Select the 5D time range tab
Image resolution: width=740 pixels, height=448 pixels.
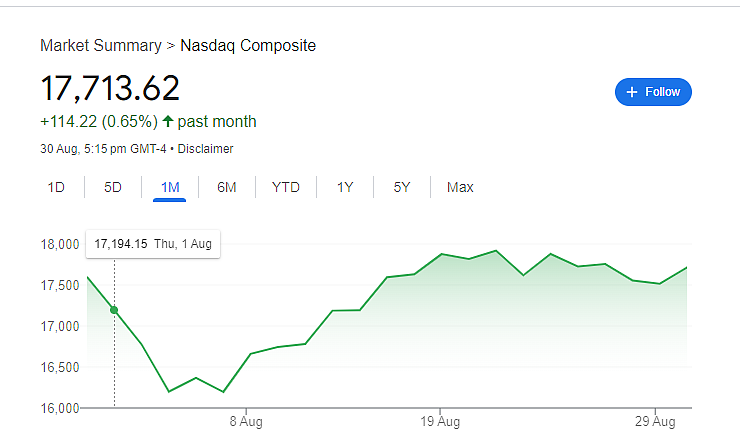(113, 187)
